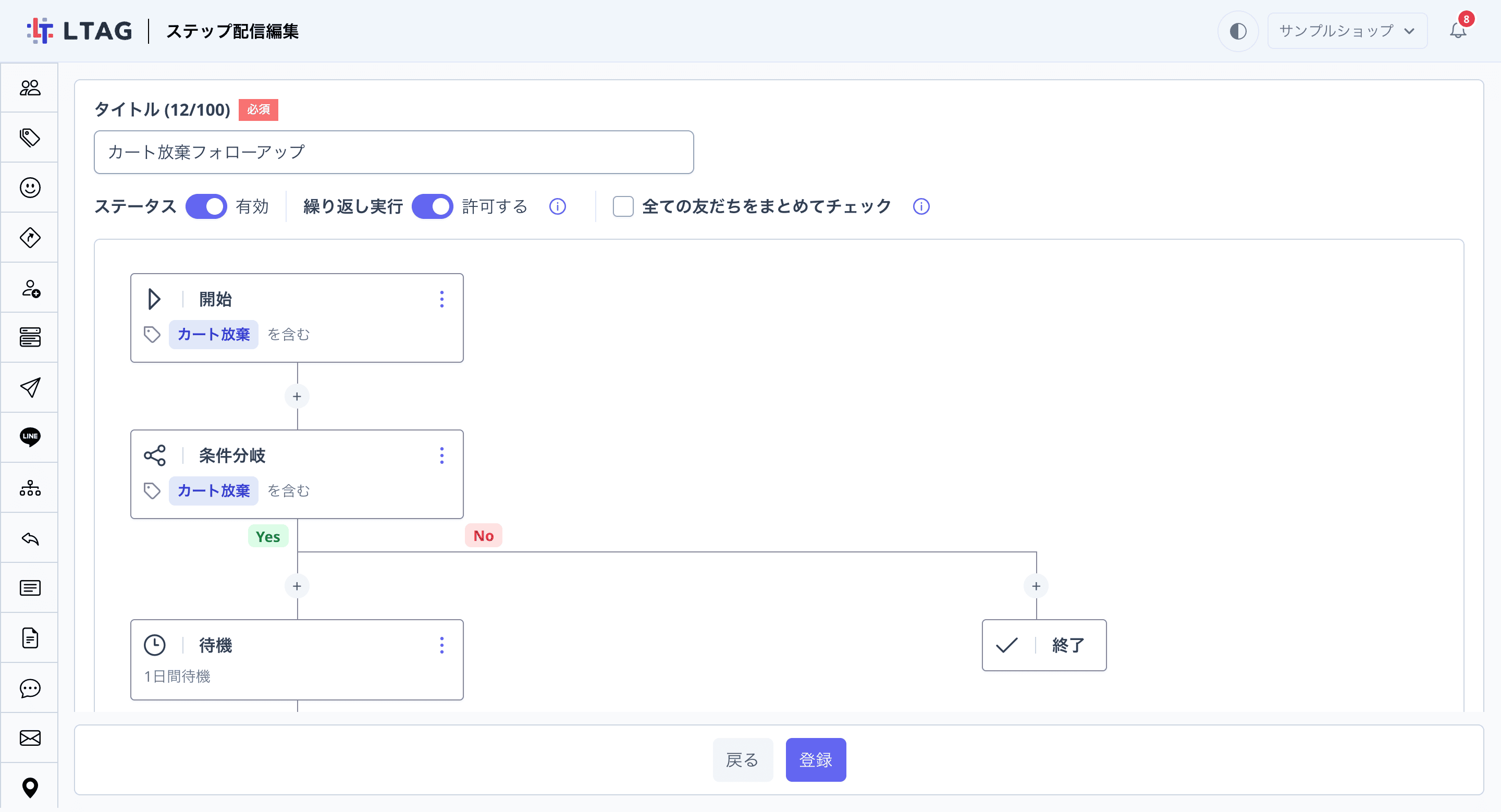This screenshot has height=812, width=1501.
Task: Click the document sidebar icon
Action: click(x=30, y=638)
